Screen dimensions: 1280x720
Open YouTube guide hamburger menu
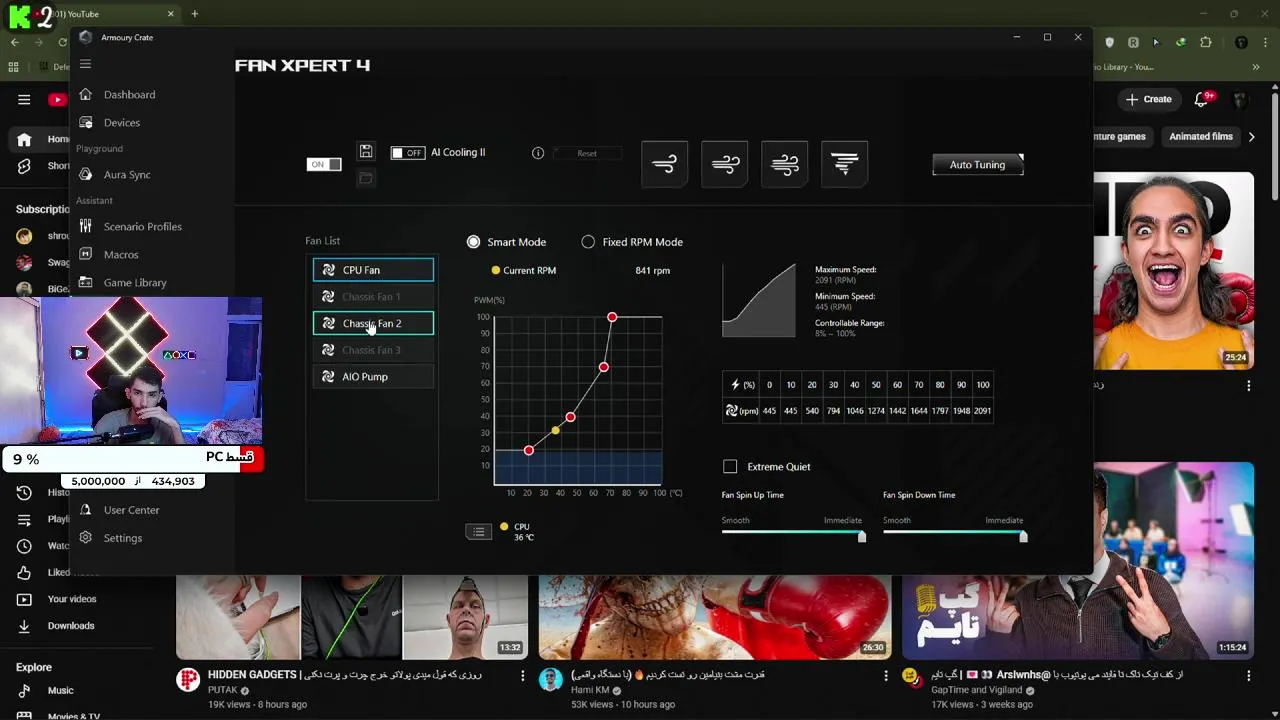pyautogui.click(x=24, y=99)
